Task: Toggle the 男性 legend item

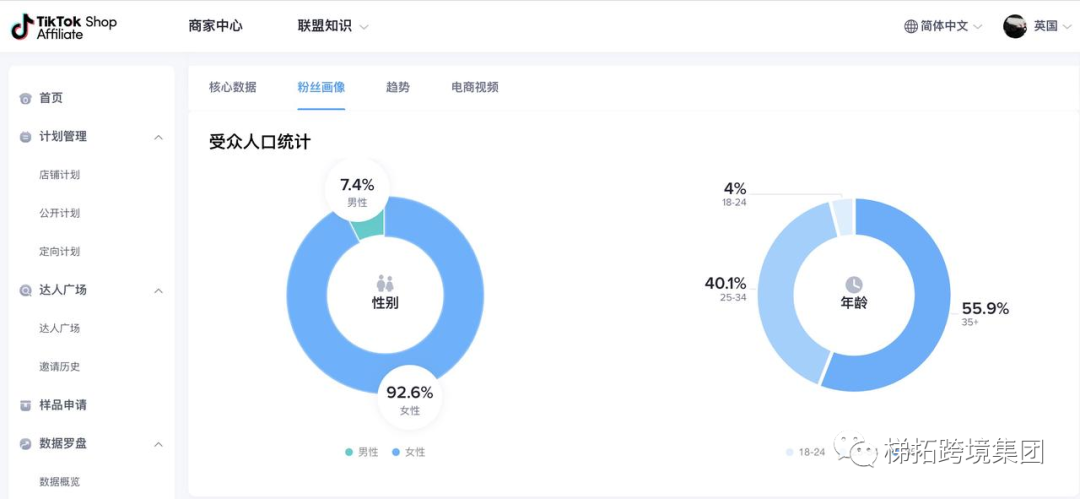Action: pos(362,452)
